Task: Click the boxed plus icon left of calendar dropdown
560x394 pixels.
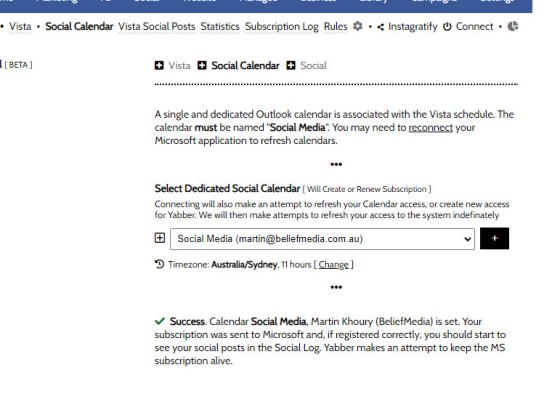Action: (x=160, y=238)
